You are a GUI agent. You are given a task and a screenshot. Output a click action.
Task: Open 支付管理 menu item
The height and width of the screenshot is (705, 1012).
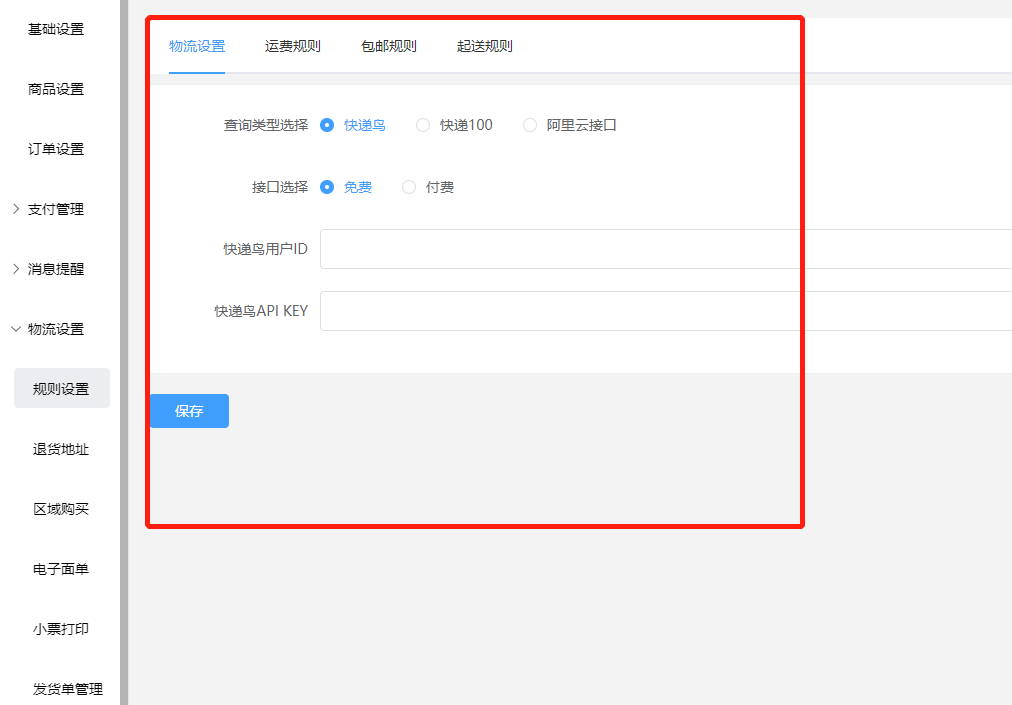tap(56, 209)
